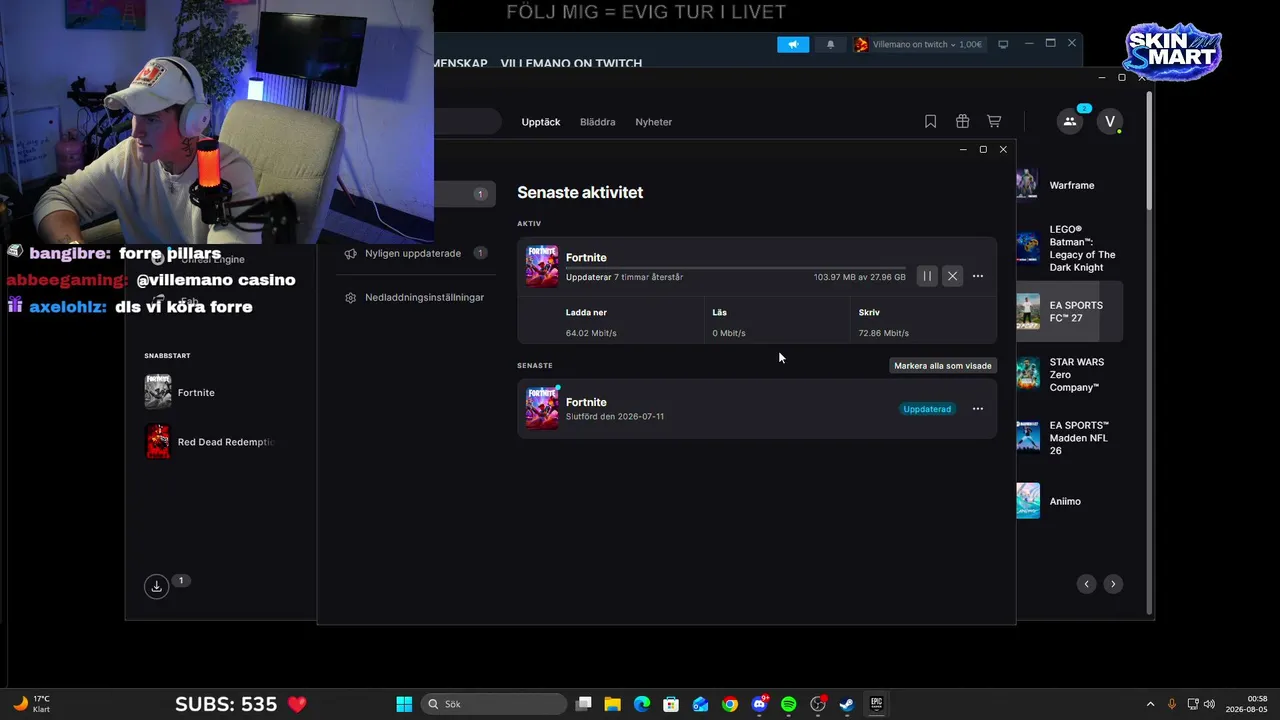Screen dimensions: 1280x720
Task: Open the Windows Start menu
Action: tap(404, 704)
